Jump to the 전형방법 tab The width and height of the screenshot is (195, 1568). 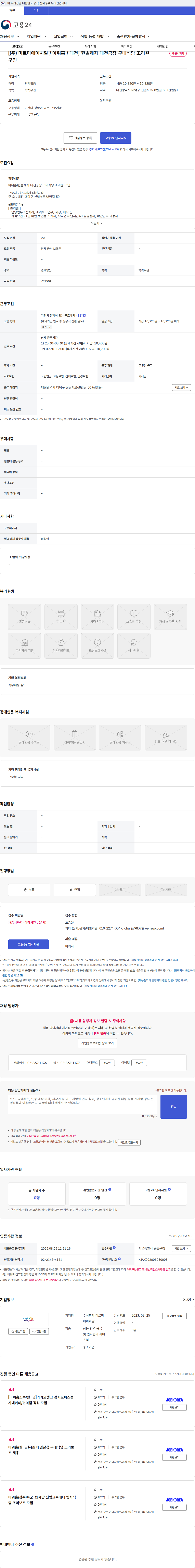pos(163,46)
